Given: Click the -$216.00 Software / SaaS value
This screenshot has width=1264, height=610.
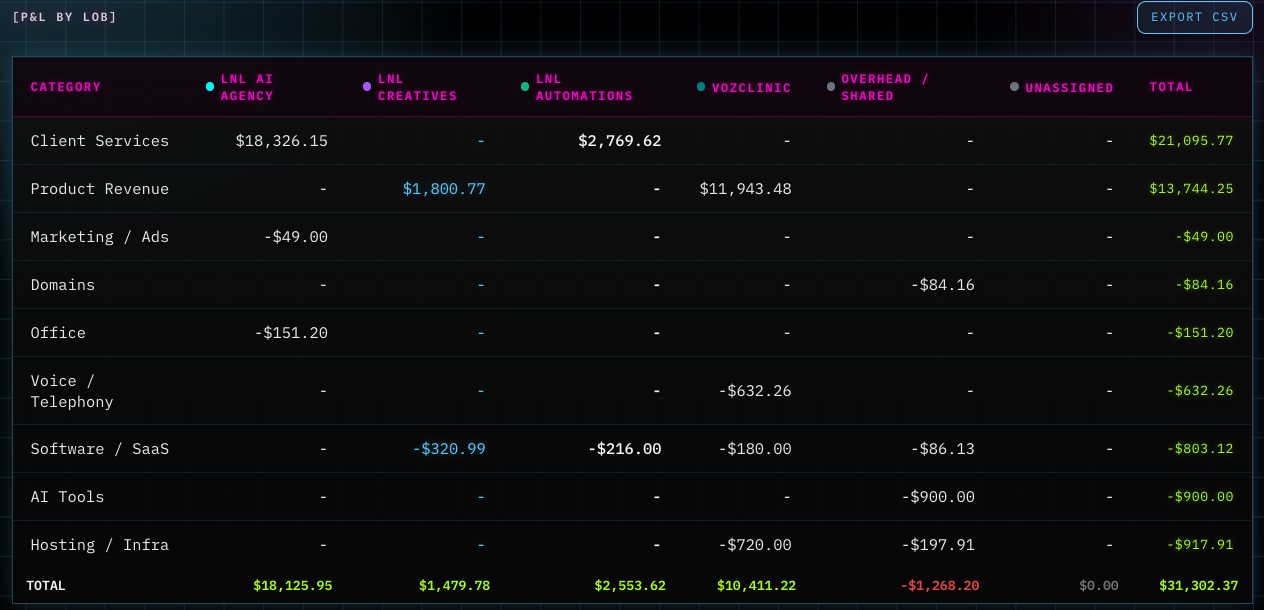Looking at the screenshot, I should point(625,449).
